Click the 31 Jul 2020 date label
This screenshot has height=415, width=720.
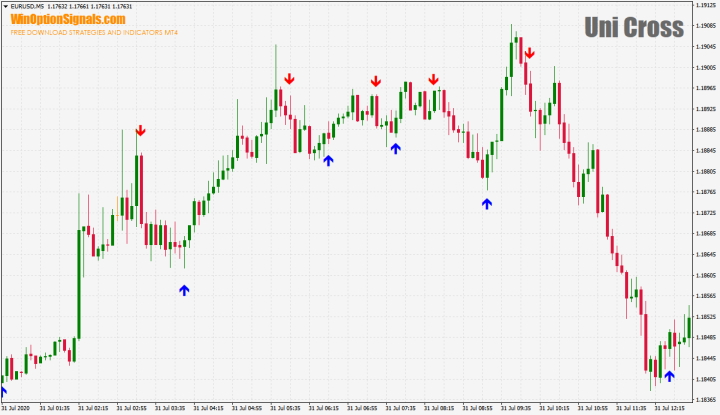pyautogui.click(x=18, y=409)
